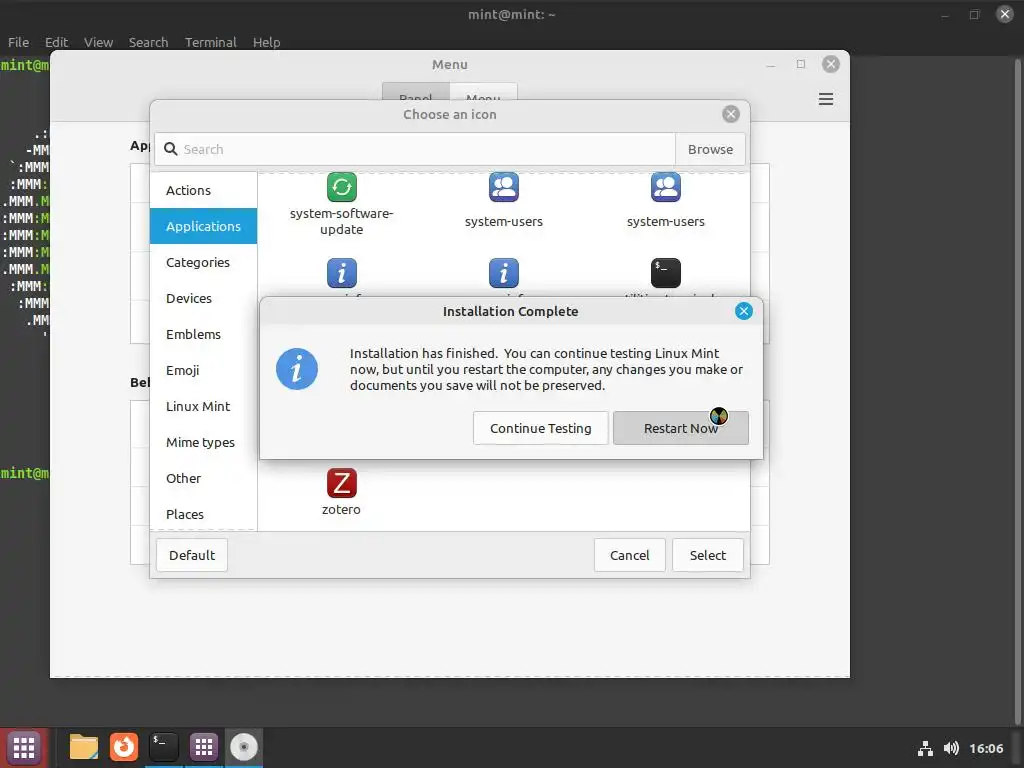
Task: Open the network tray icon
Action: 925,748
